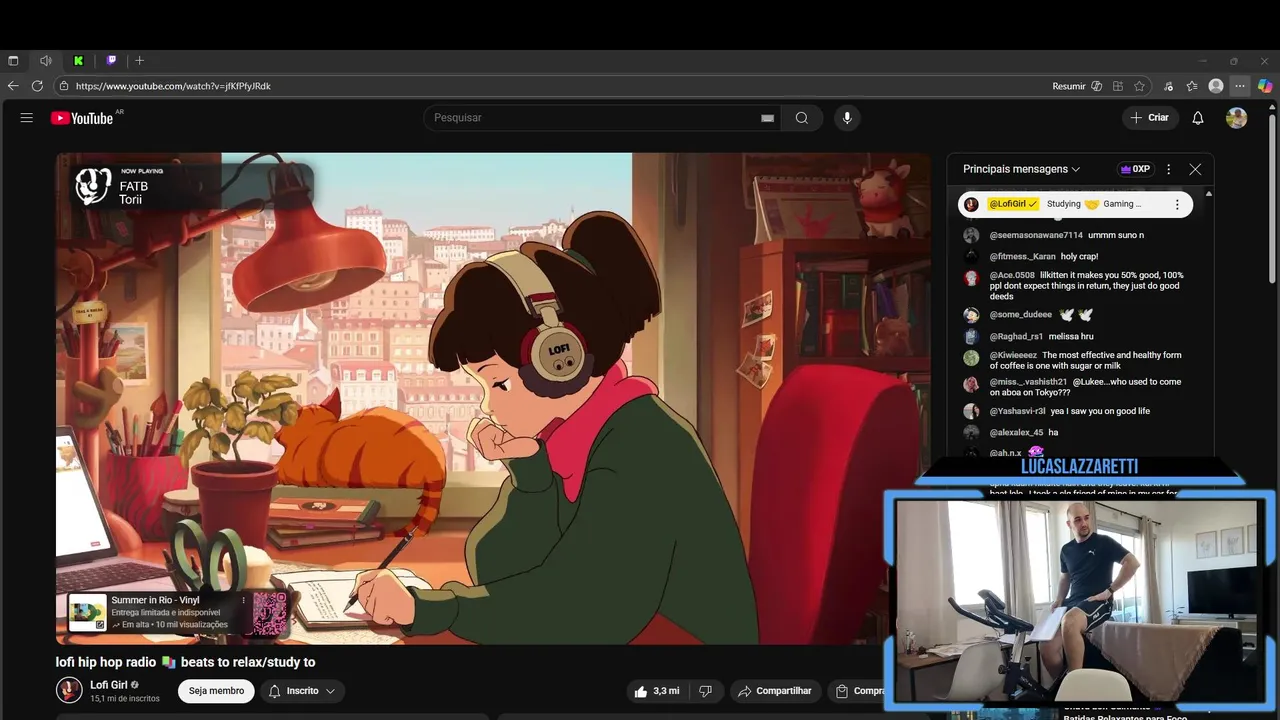Open the apps grid icon in address bar
1280x720 pixels.
(1118, 86)
